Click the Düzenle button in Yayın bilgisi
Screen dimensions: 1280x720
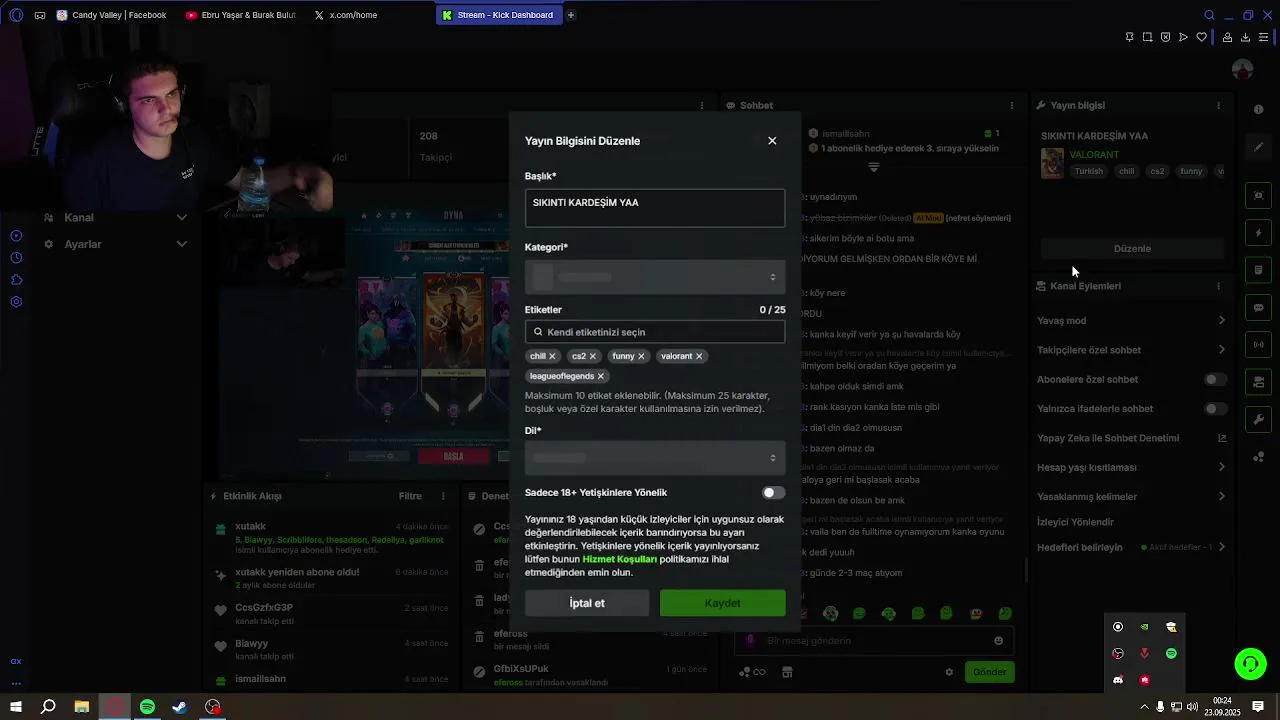pos(1132,248)
